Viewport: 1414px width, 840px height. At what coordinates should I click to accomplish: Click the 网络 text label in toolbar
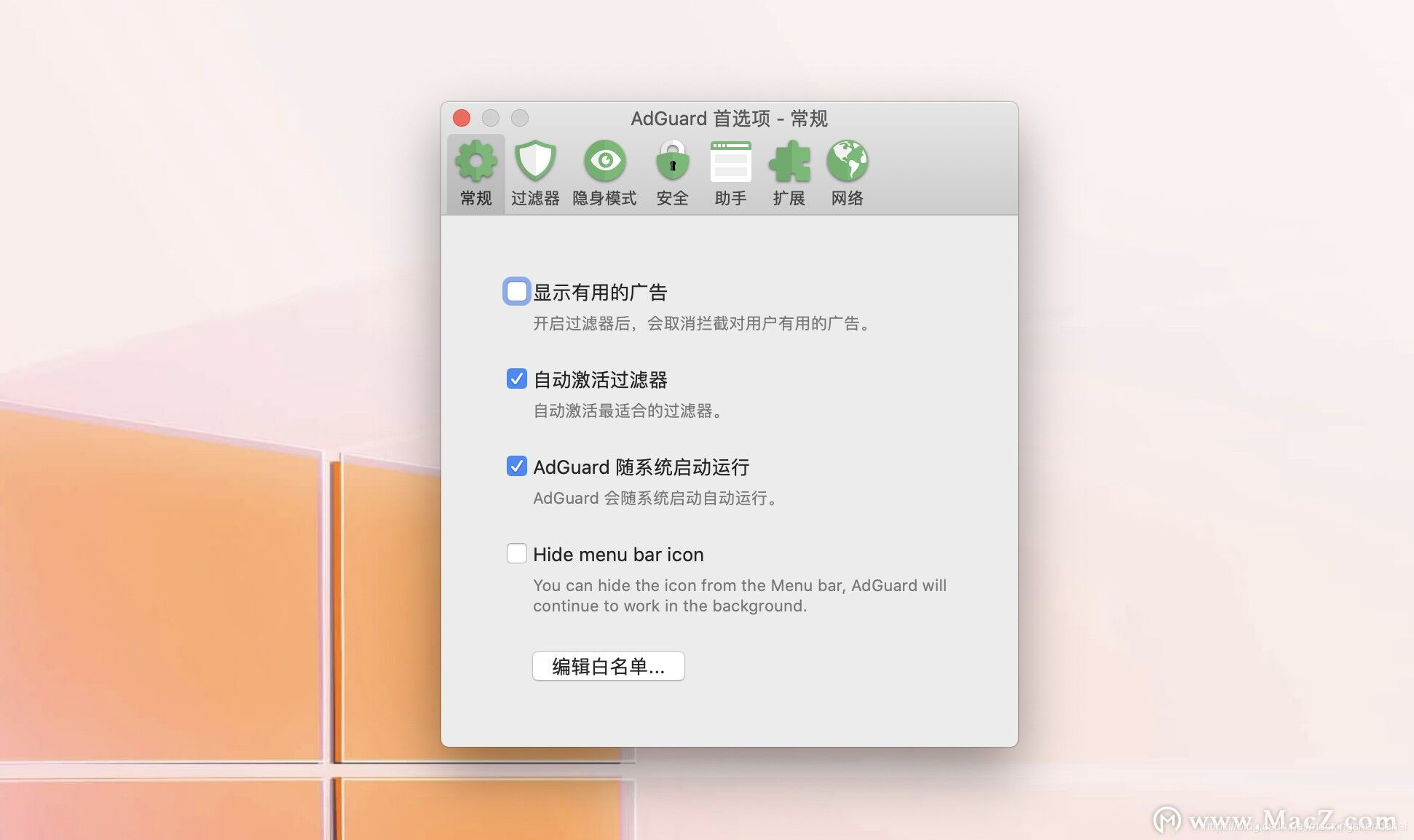click(847, 198)
